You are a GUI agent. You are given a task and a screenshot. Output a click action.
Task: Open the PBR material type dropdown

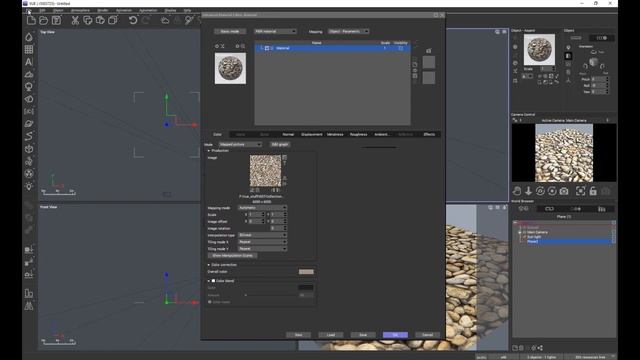275,31
